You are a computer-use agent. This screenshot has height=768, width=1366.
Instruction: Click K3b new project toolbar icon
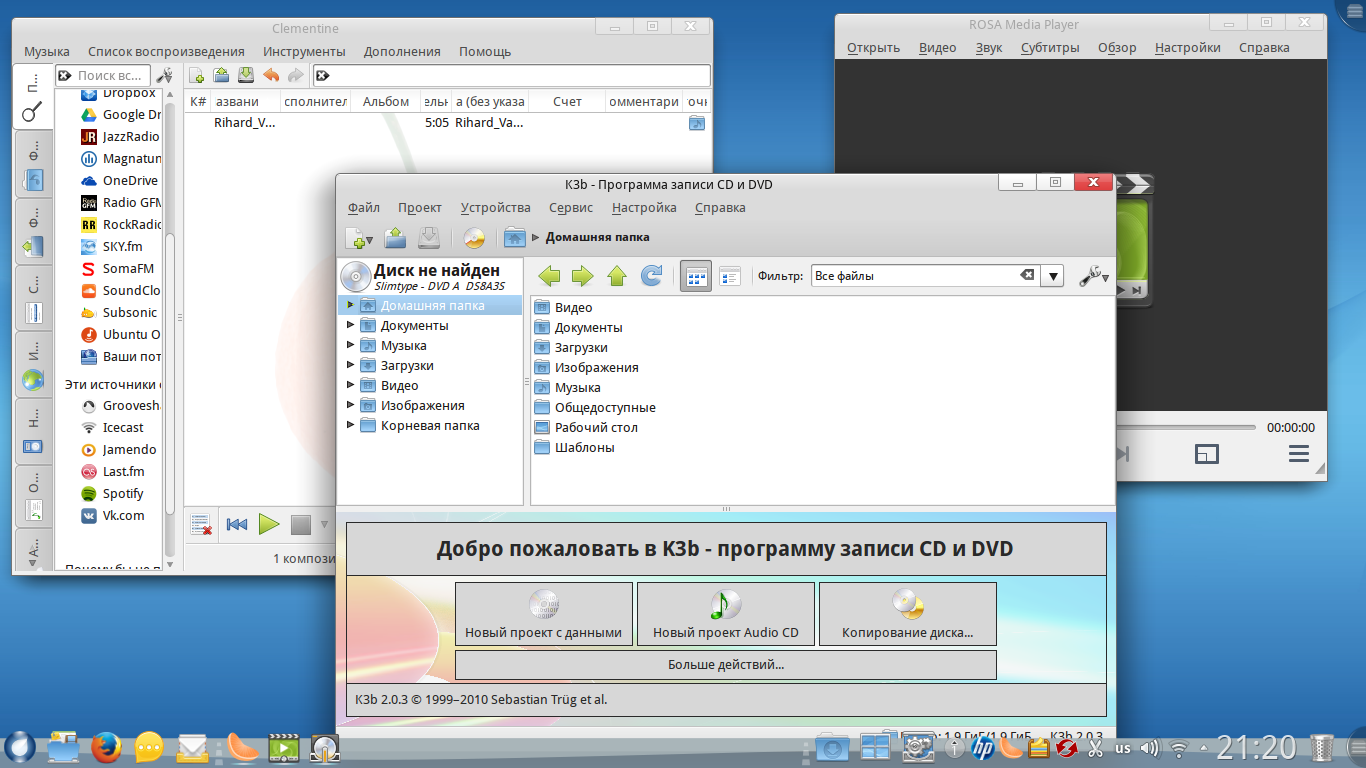[x=359, y=238]
